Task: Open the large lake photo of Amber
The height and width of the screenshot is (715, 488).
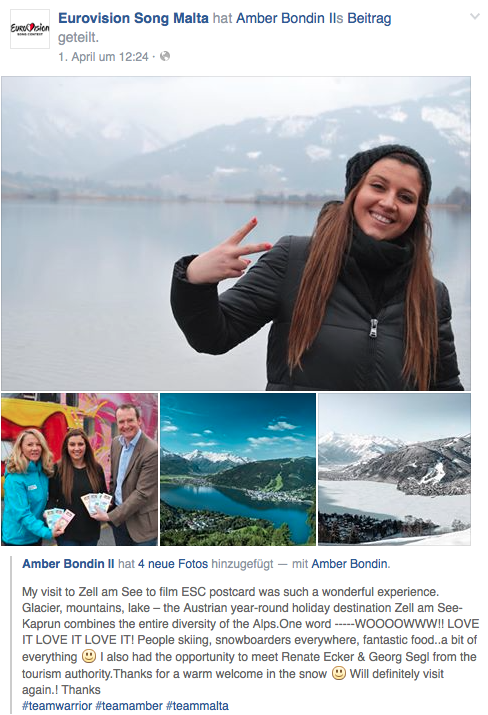Action: tap(236, 233)
